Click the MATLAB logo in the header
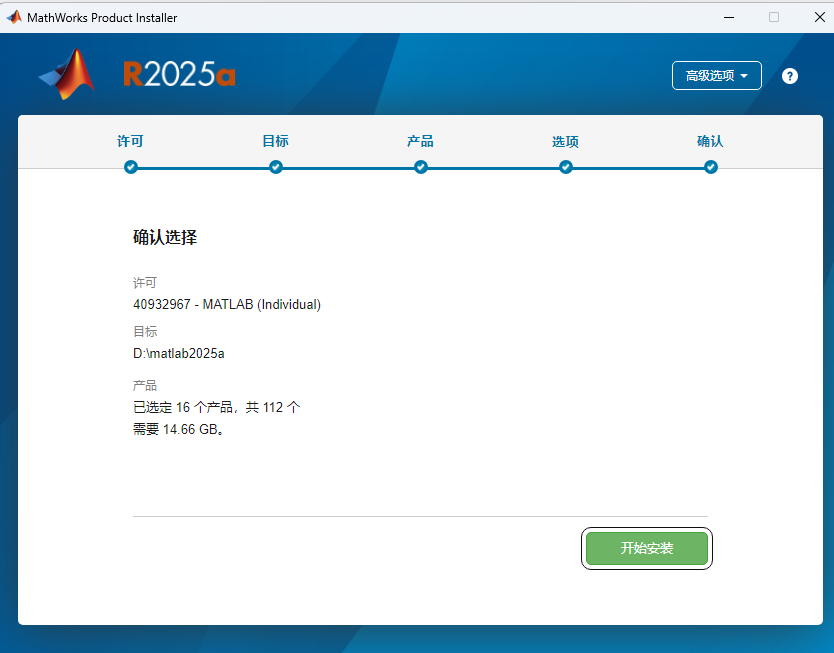834x653 pixels. pyautogui.click(x=68, y=74)
